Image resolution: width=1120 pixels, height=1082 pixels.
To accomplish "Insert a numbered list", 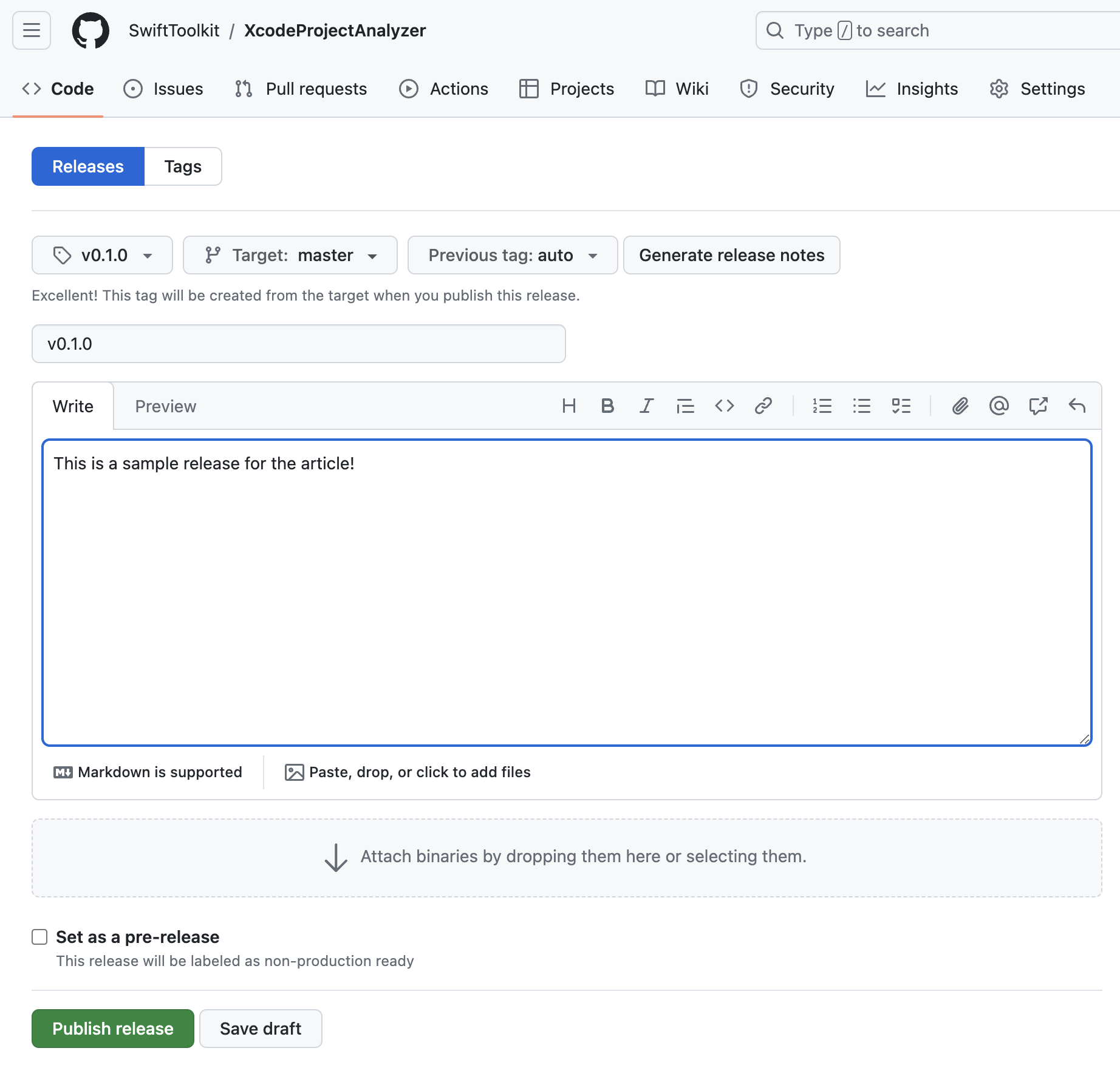I will (822, 406).
